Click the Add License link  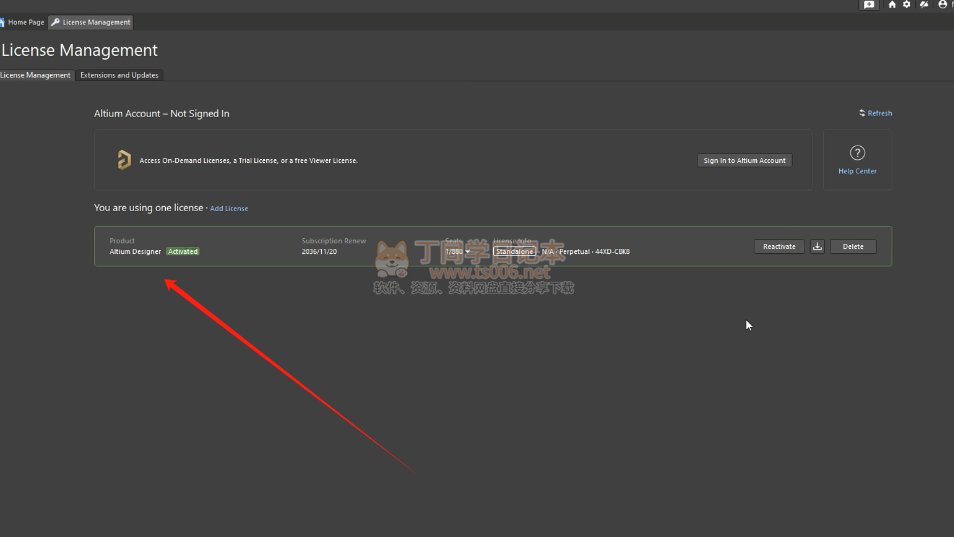coord(229,209)
